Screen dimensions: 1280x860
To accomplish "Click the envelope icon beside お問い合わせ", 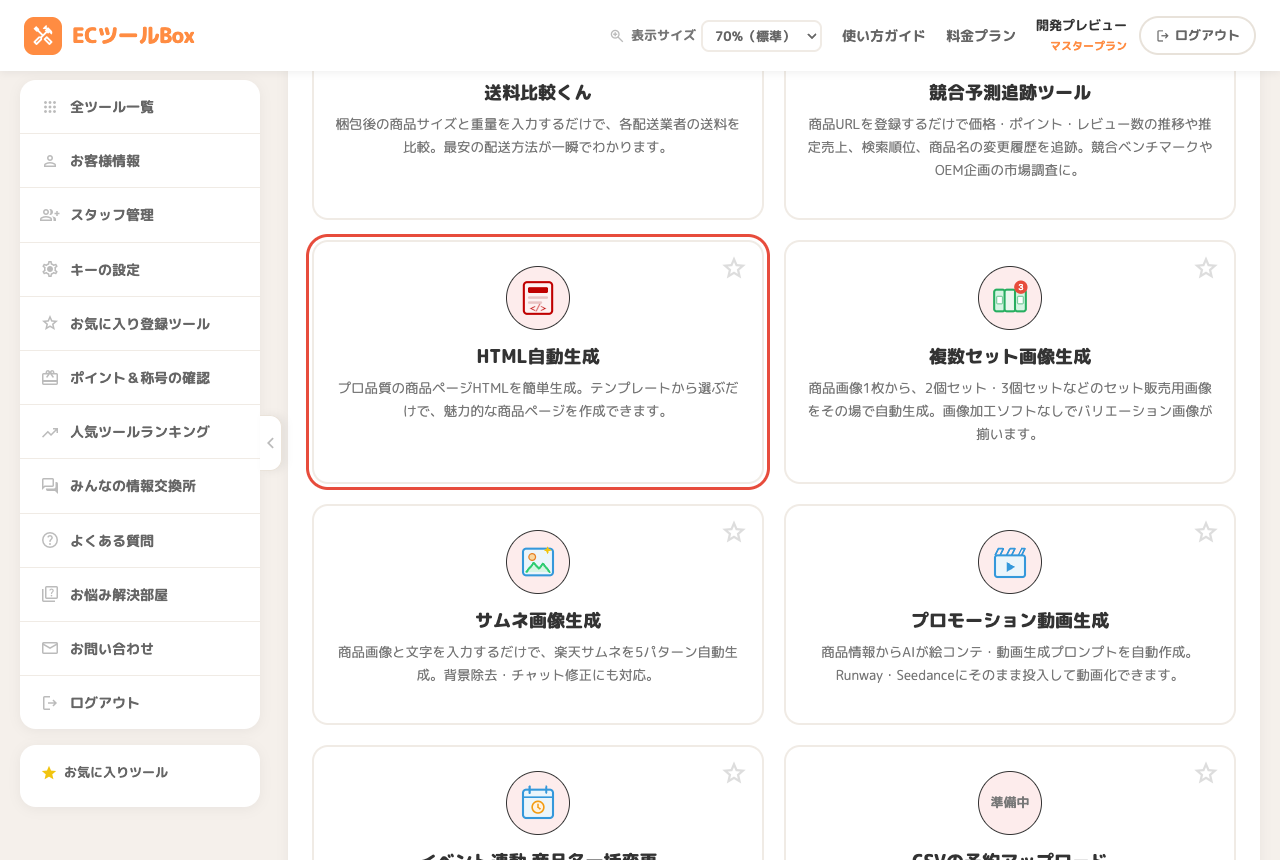I will pos(50,648).
